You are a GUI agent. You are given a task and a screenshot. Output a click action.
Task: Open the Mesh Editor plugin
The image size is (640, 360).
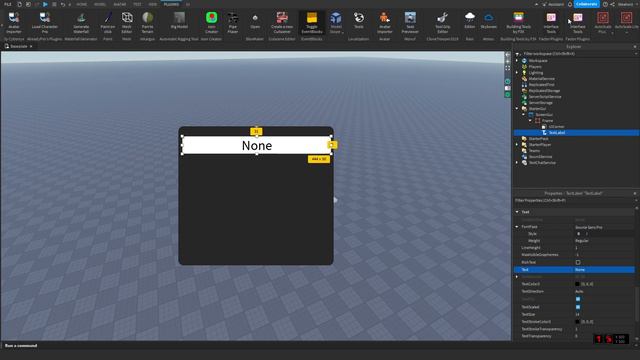[127, 22]
